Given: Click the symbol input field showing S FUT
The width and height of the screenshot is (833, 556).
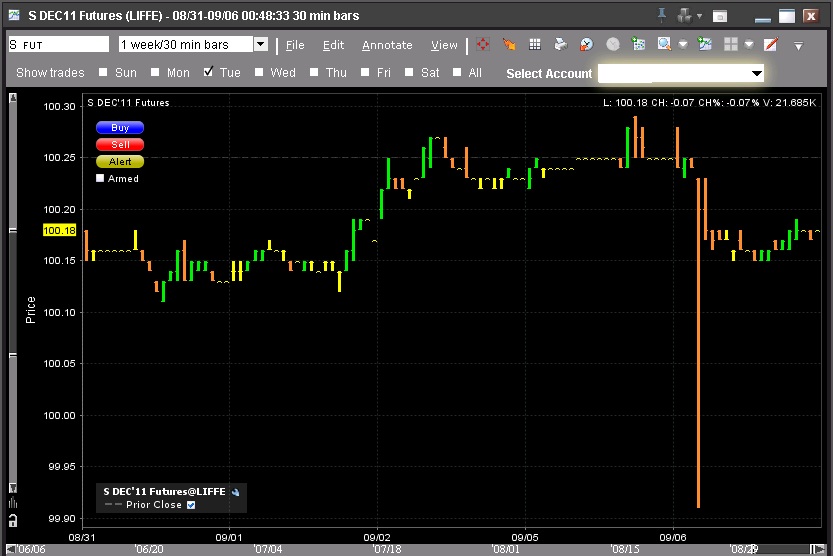Looking at the screenshot, I should tap(58, 45).
